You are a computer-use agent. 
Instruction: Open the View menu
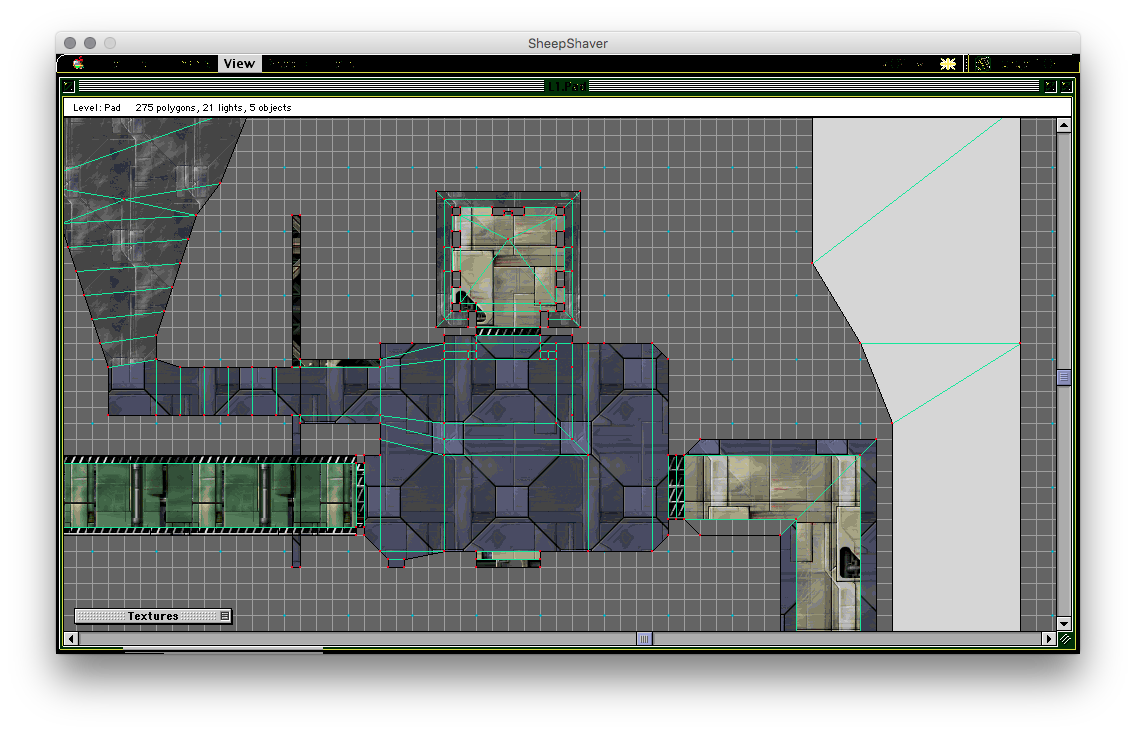pyautogui.click(x=239, y=64)
